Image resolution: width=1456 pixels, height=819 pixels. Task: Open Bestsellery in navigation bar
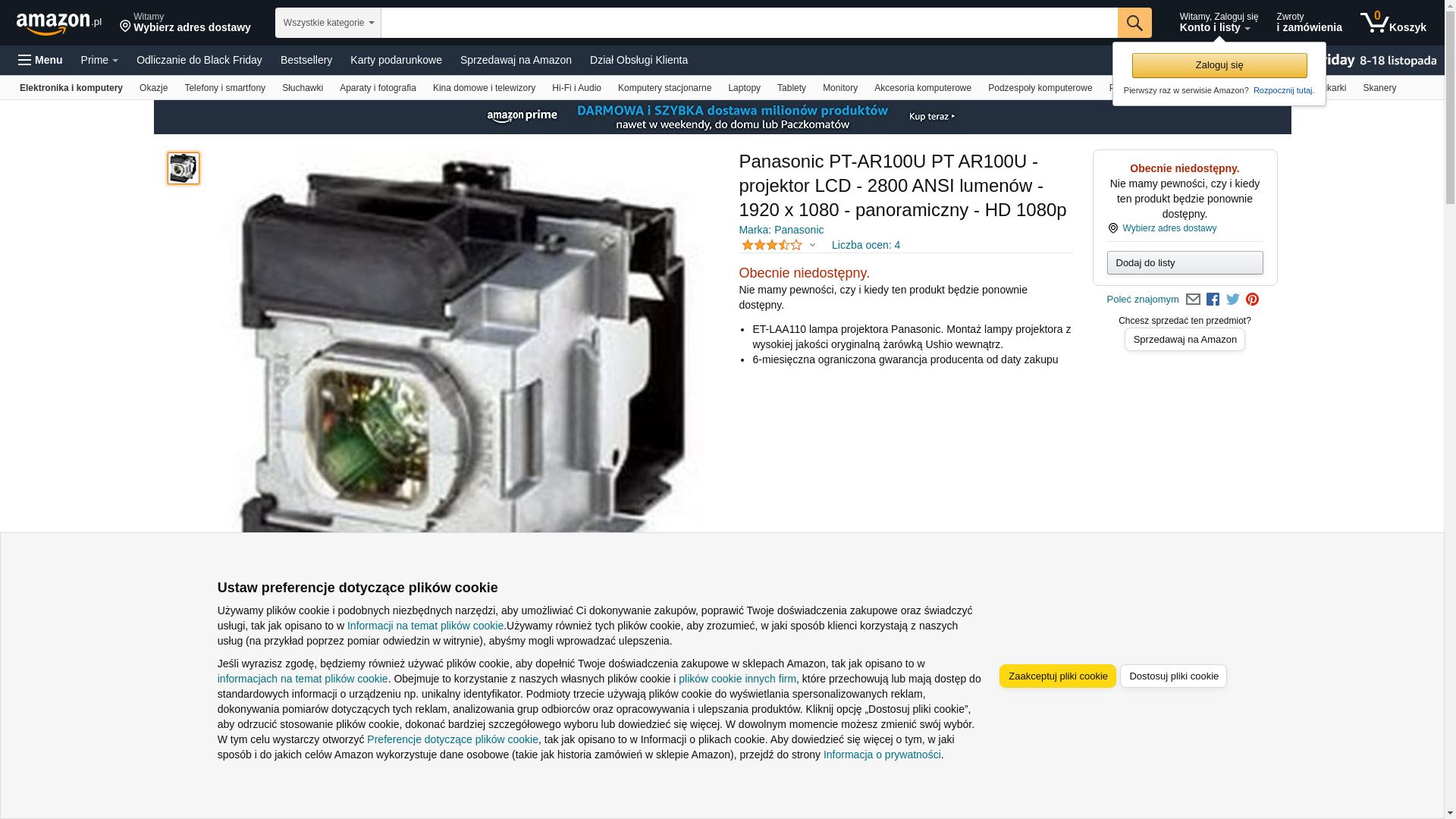(306, 60)
